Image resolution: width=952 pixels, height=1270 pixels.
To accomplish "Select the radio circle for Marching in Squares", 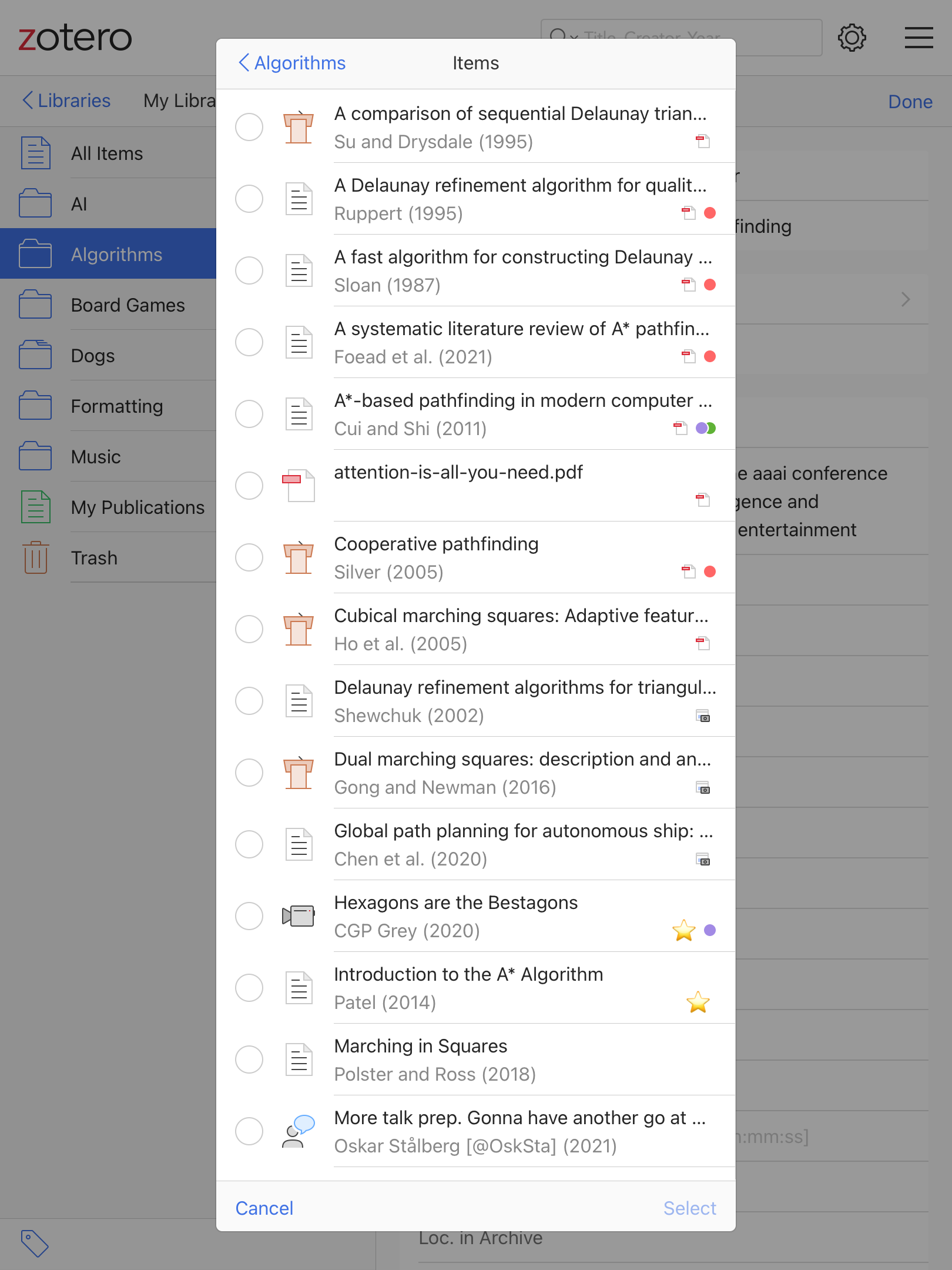I will (249, 1060).
